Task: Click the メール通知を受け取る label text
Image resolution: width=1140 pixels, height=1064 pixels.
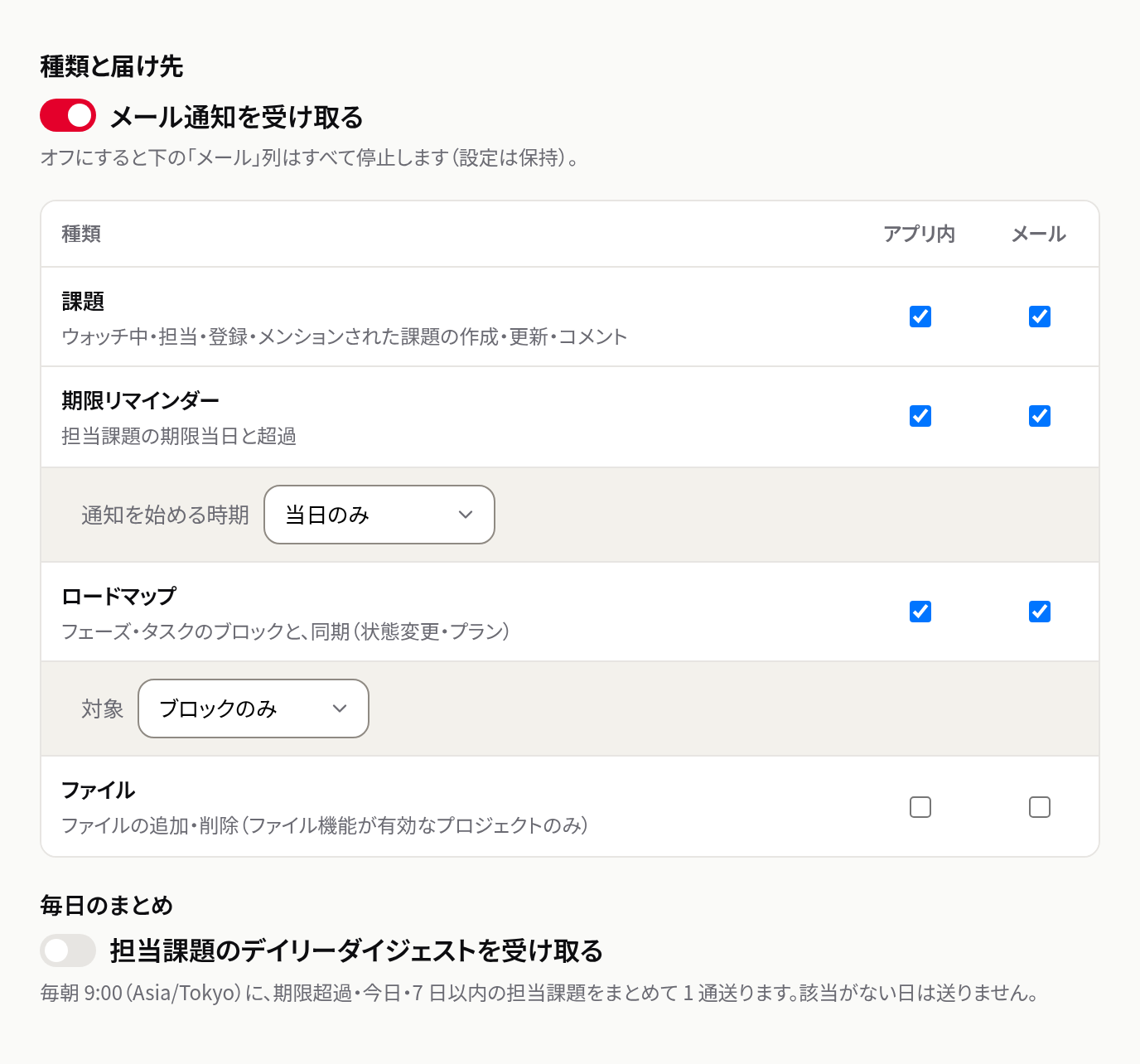Action: [x=237, y=118]
